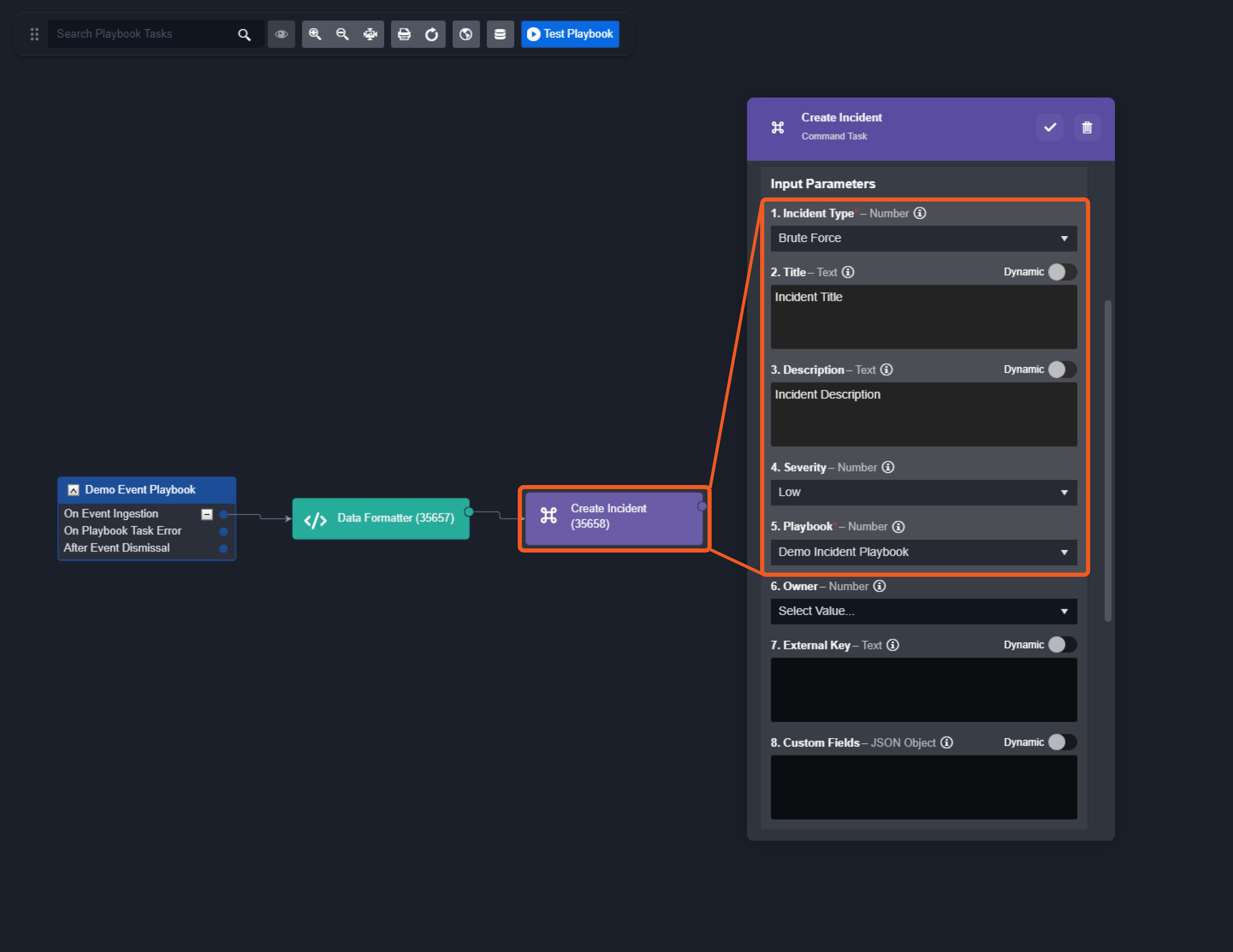Enable Dynamic toggle for Description
The image size is (1233, 952).
click(x=1061, y=370)
